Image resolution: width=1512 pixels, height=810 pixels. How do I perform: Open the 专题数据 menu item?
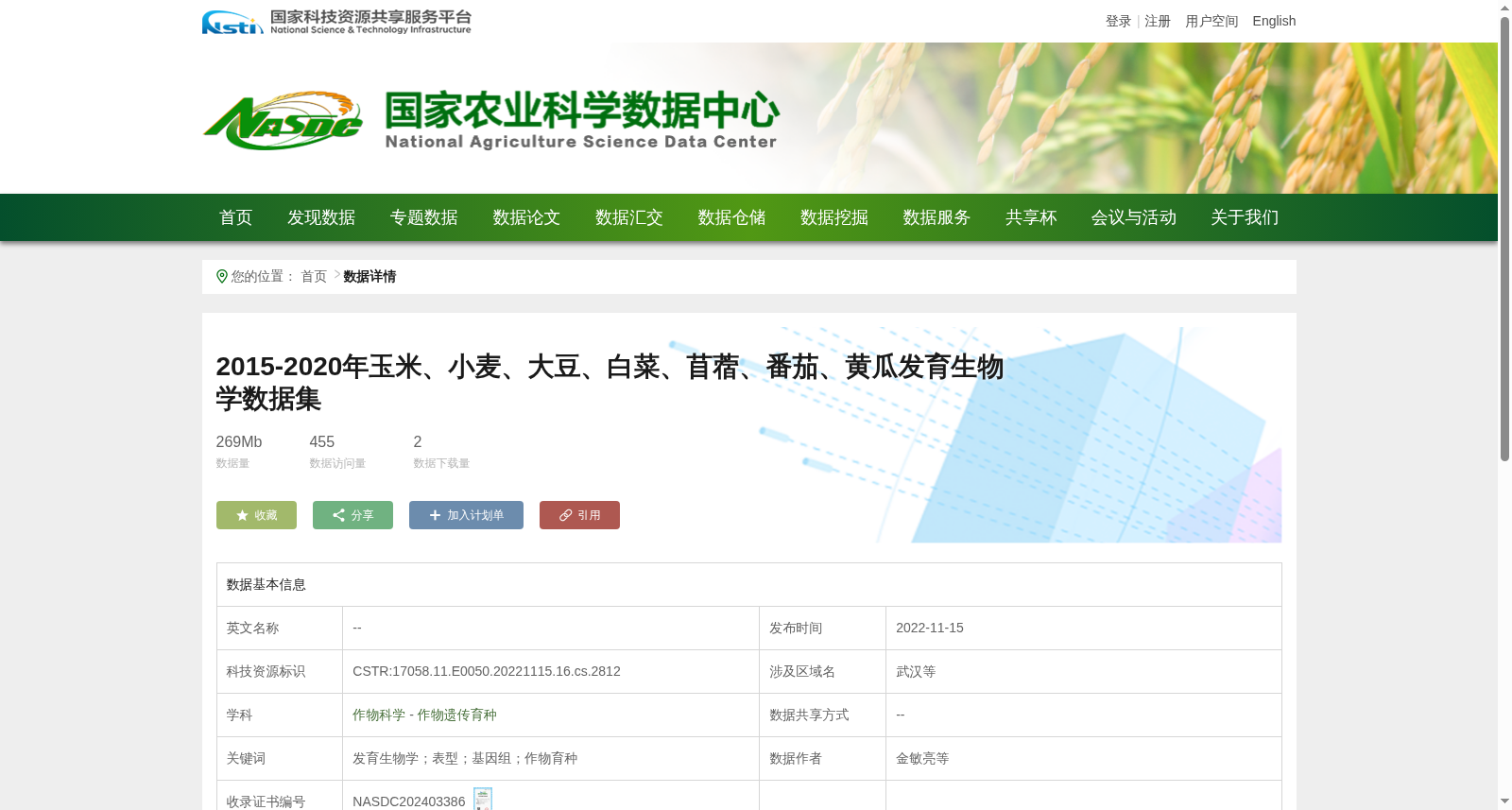424,217
